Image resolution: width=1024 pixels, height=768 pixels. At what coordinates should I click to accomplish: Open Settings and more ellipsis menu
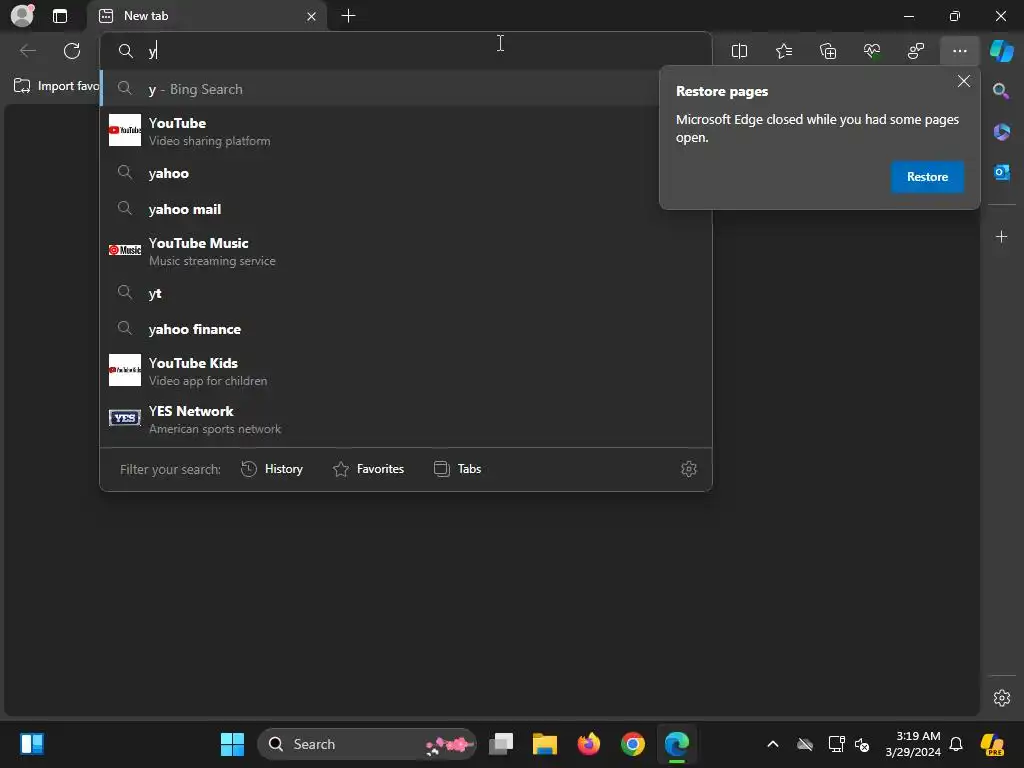pyautogui.click(x=959, y=51)
